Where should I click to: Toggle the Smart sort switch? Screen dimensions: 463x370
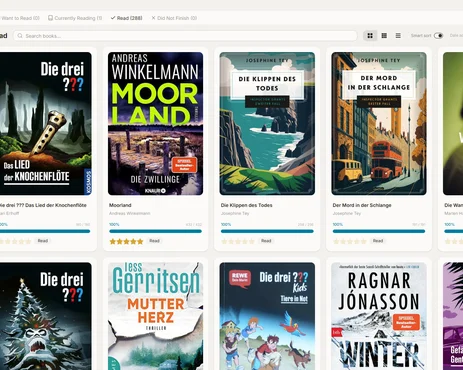point(438,36)
